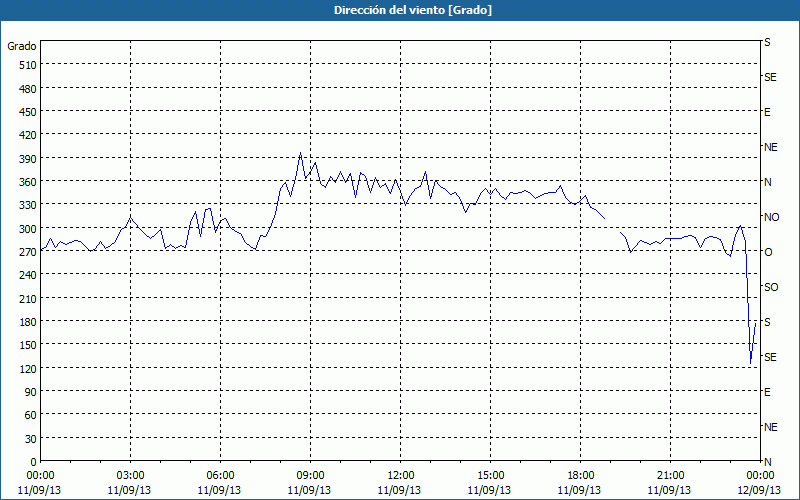The height and width of the screenshot is (500, 800).
Task: Pick the 360 degree axis label
Action: (28, 182)
